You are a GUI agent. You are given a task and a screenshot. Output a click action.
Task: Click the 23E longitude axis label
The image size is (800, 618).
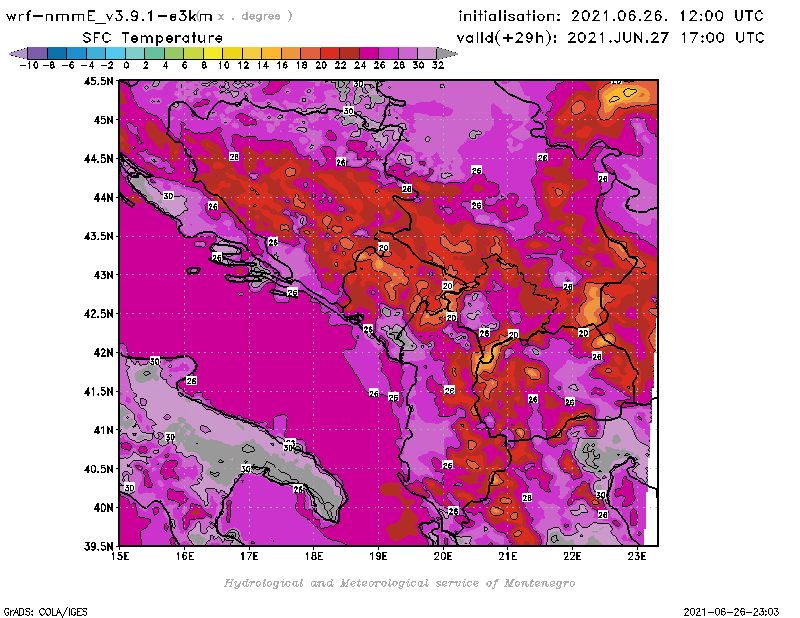pyautogui.click(x=637, y=556)
